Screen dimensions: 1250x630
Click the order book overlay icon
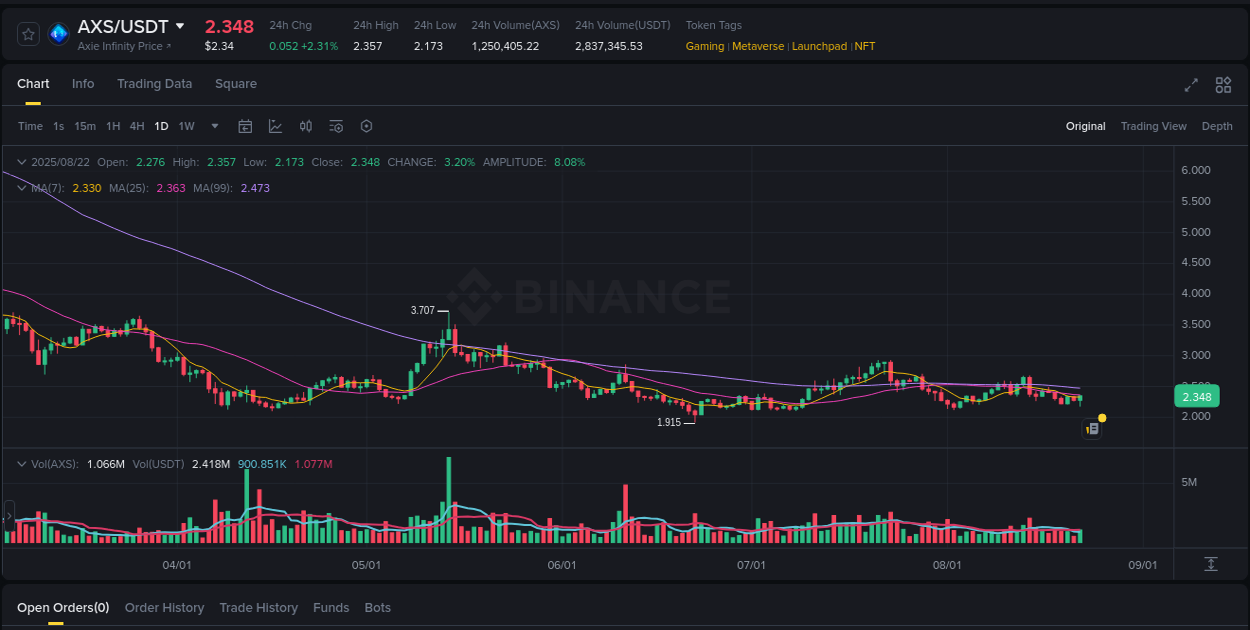tap(306, 126)
